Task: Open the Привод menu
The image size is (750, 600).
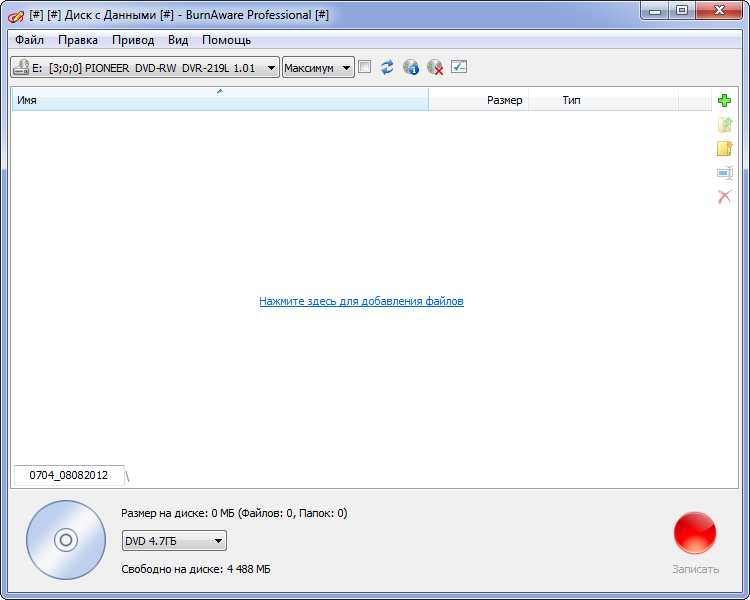Action: pos(133,40)
